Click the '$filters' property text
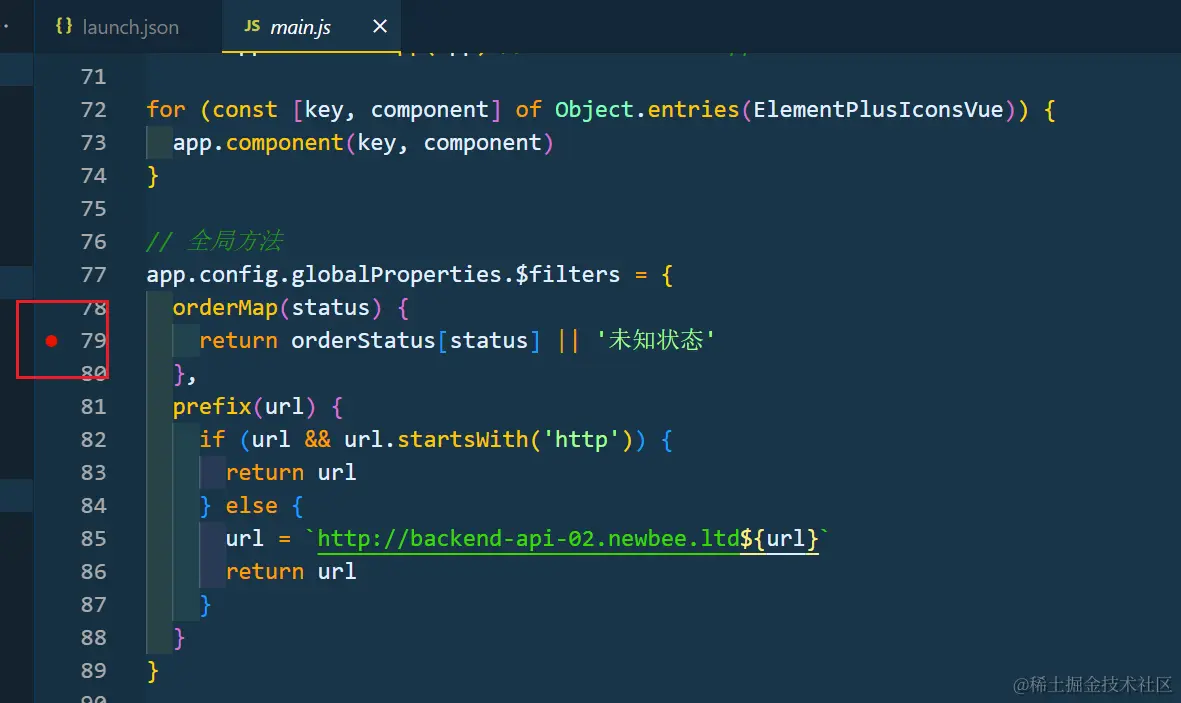1181x703 pixels. 567,275
